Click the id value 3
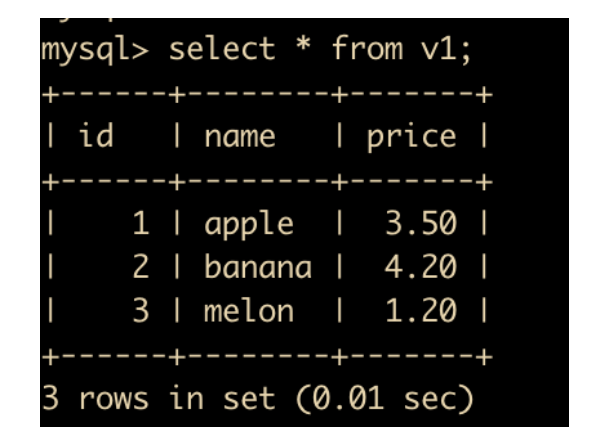The width and height of the screenshot is (594, 438). click(141, 310)
